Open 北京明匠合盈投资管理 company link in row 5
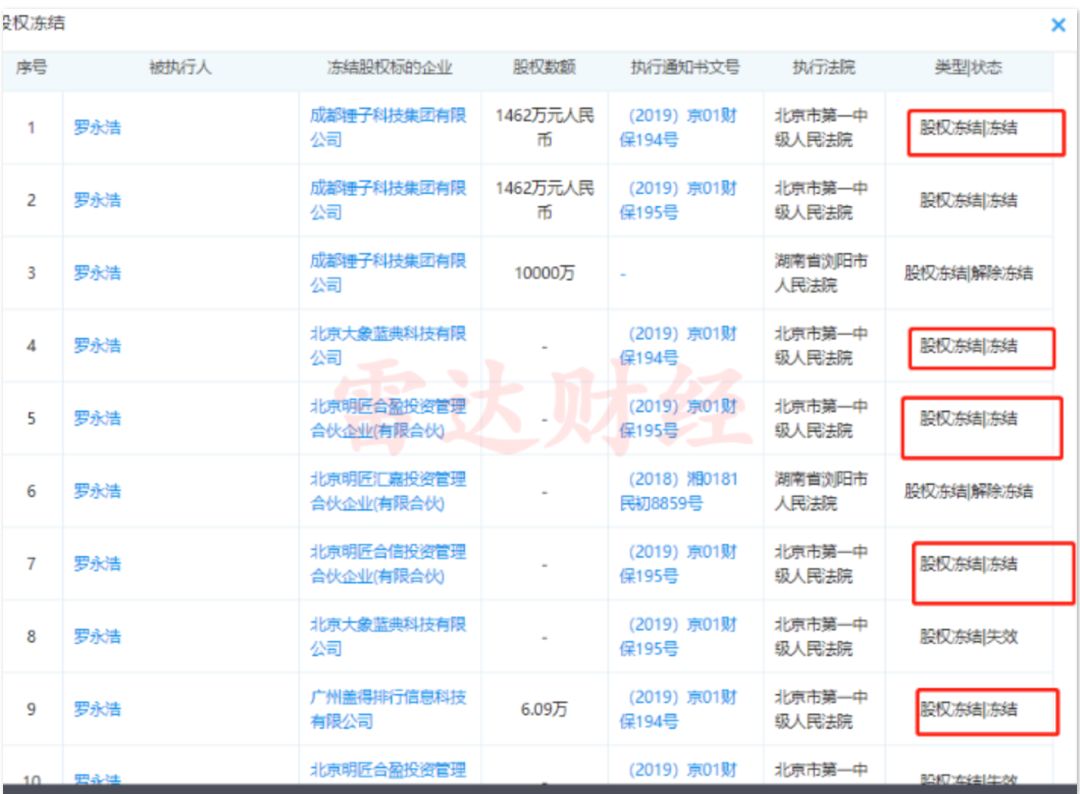The width and height of the screenshot is (1080, 794). click(x=388, y=419)
